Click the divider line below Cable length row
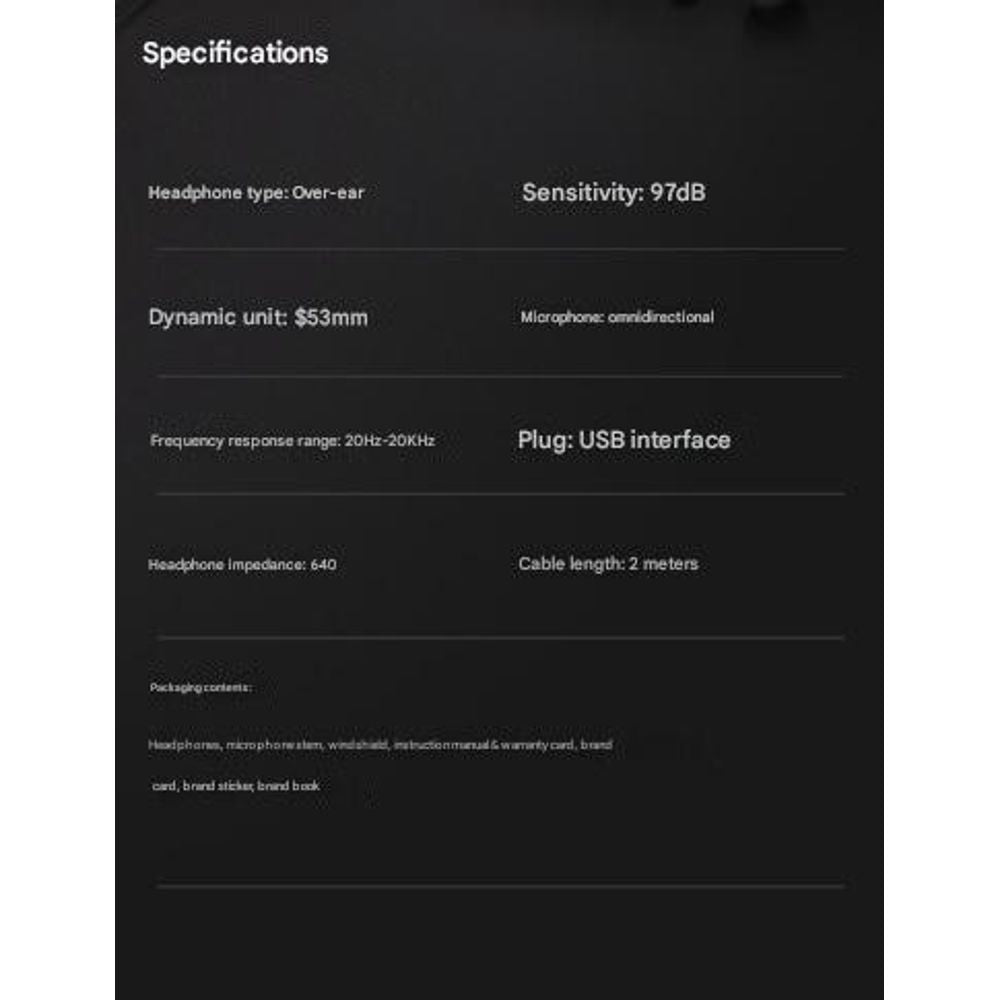1000x1000 pixels. [500, 637]
